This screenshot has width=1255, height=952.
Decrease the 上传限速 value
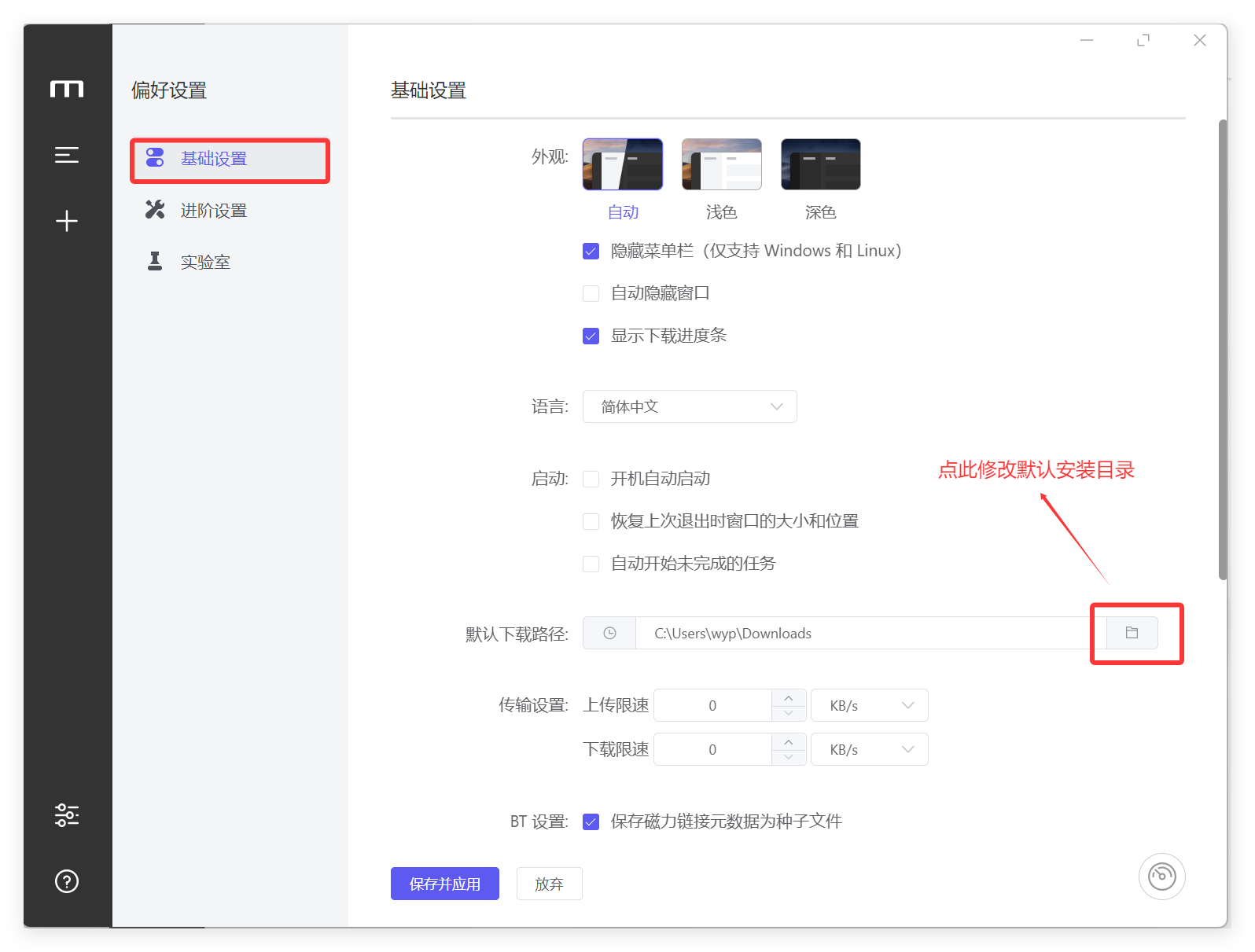(x=789, y=713)
